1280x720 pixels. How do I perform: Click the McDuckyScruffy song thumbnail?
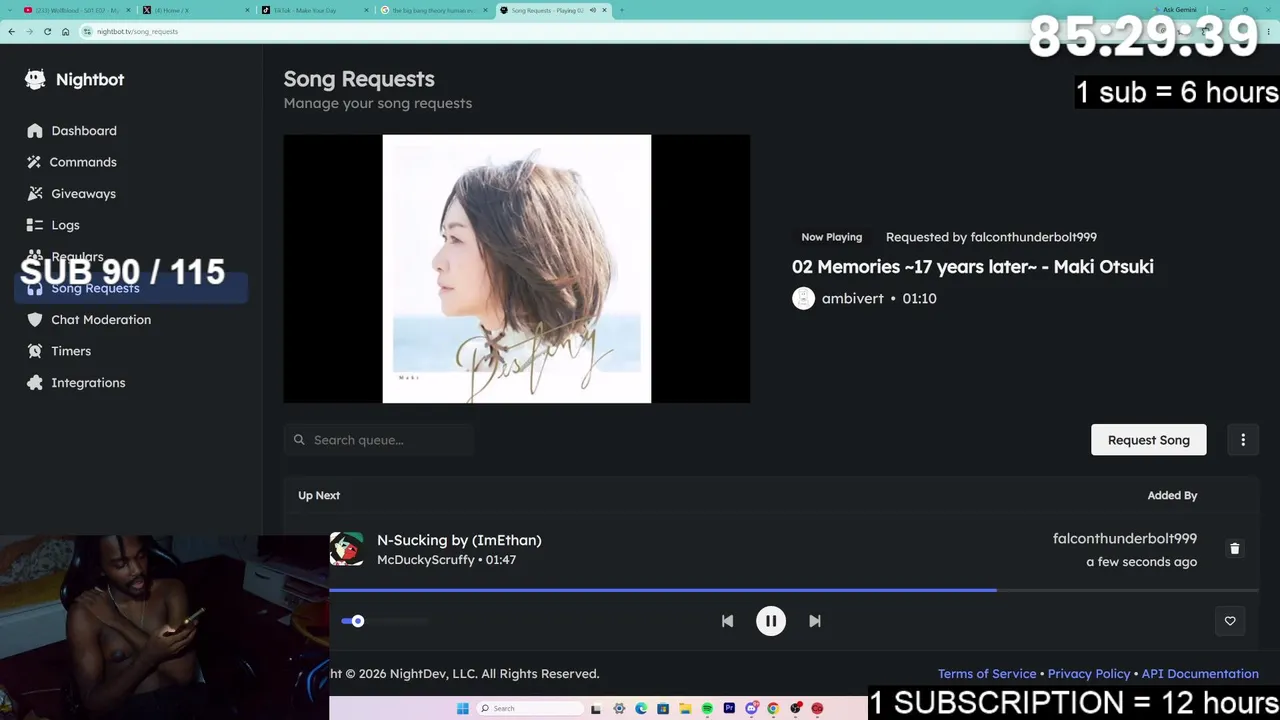click(346, 549)
